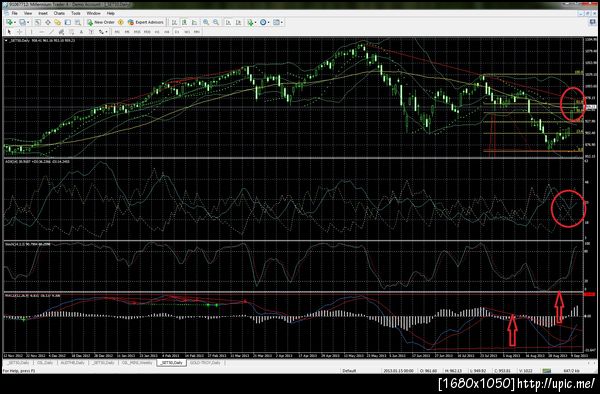Expand the Profiles dropdown arrow

point(28,22)
